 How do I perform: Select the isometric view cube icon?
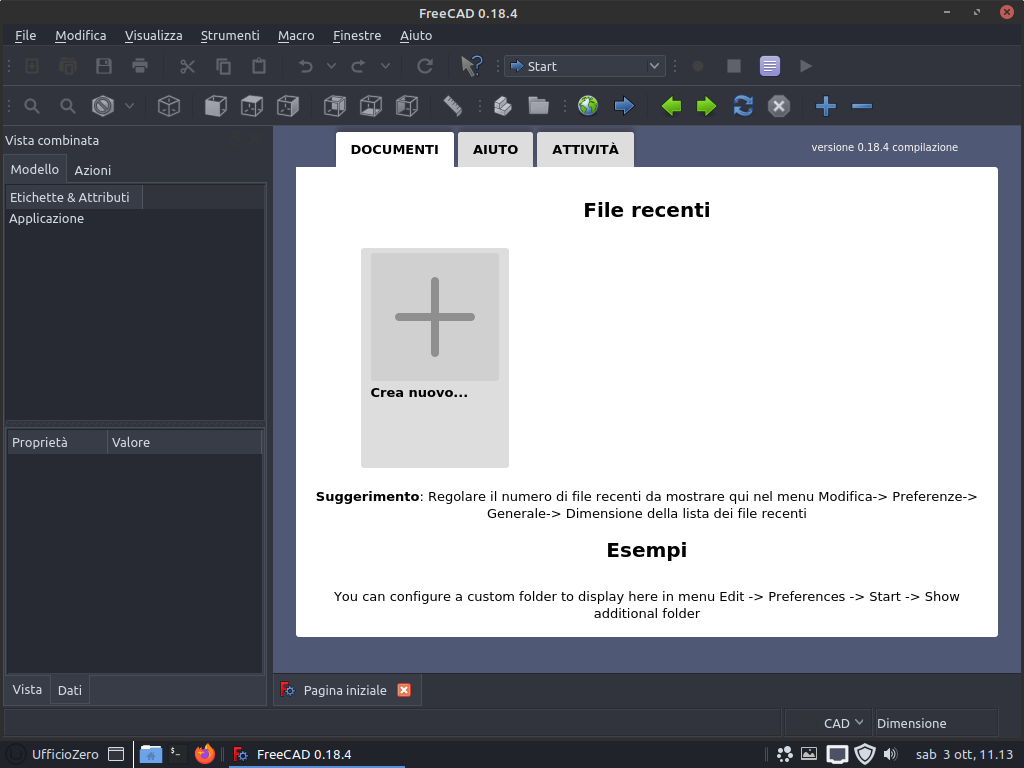(169, 106)
